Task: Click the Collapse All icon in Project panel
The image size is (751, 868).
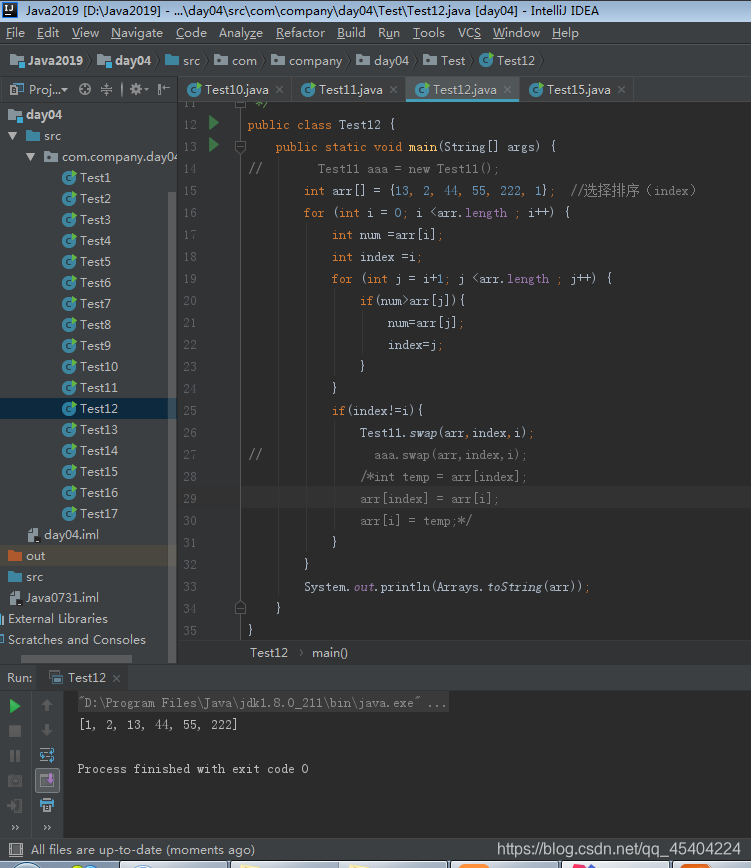Action: [x=106, y=89]
